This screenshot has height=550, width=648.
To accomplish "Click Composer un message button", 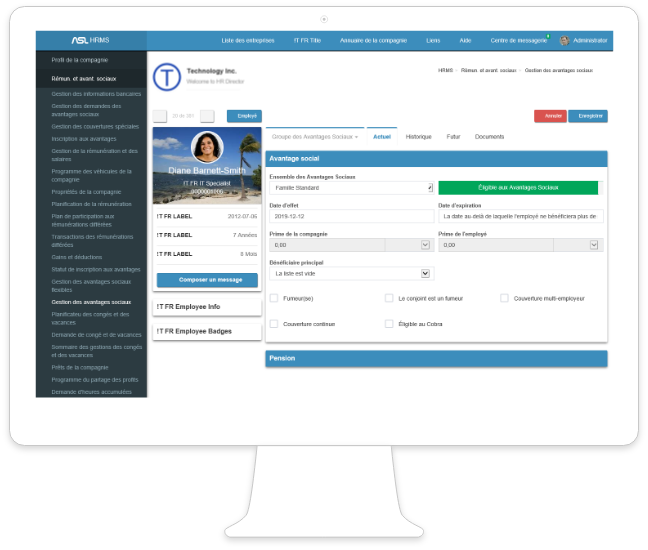I will coord(207,280).
